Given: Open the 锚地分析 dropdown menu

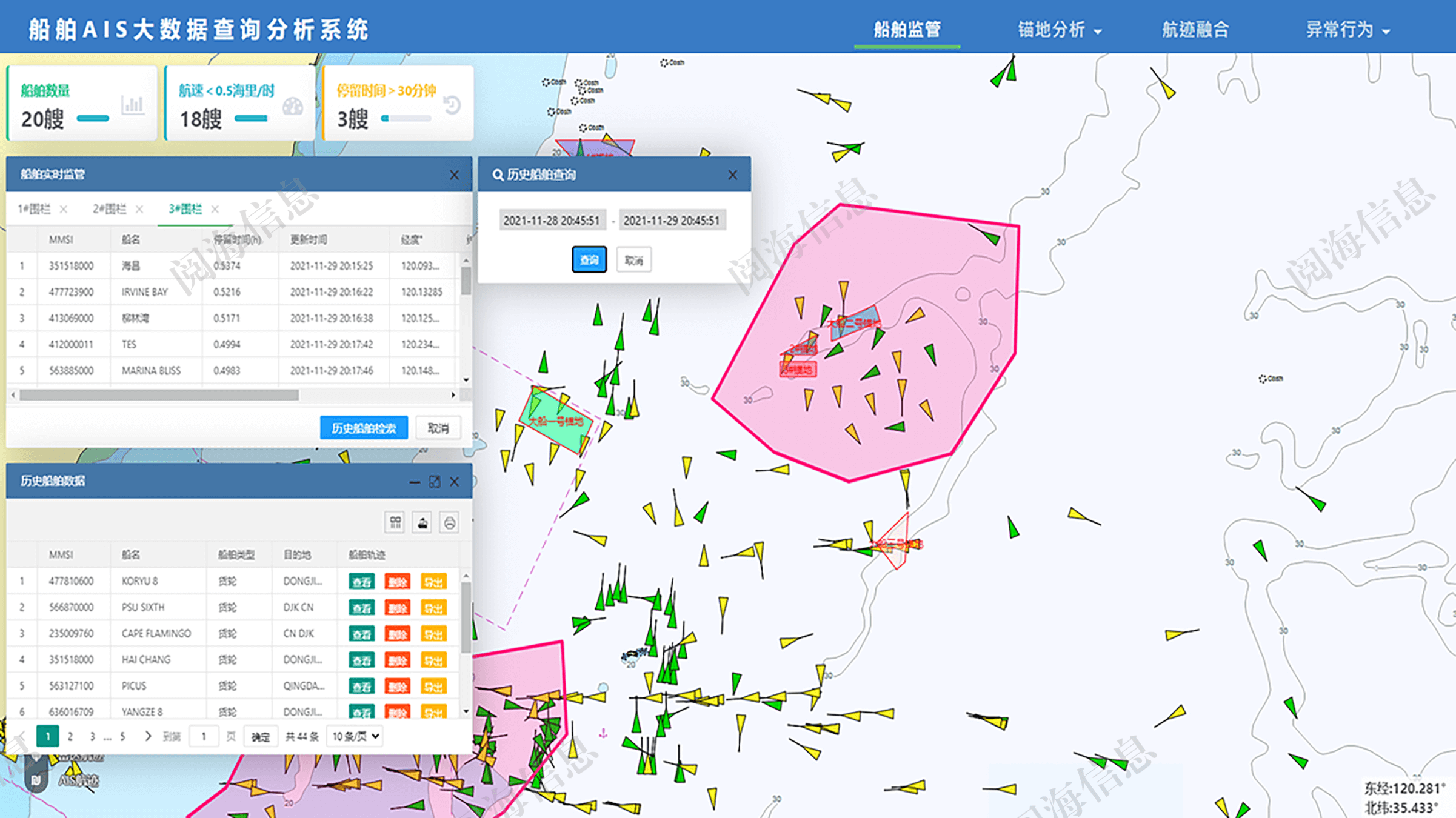Looking at the screenshot, I should click(x=1059, y=30).
